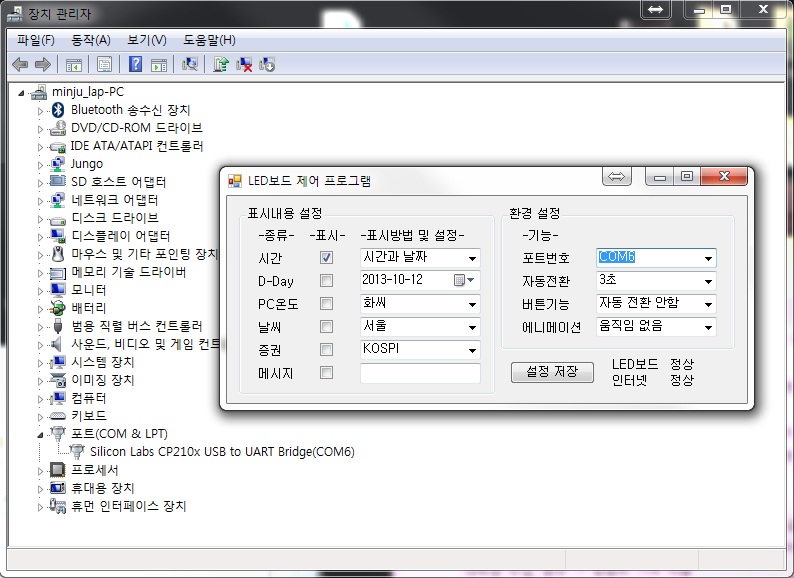
Task: Select the 컴퓨터 tree item
Action: (89, 398)
